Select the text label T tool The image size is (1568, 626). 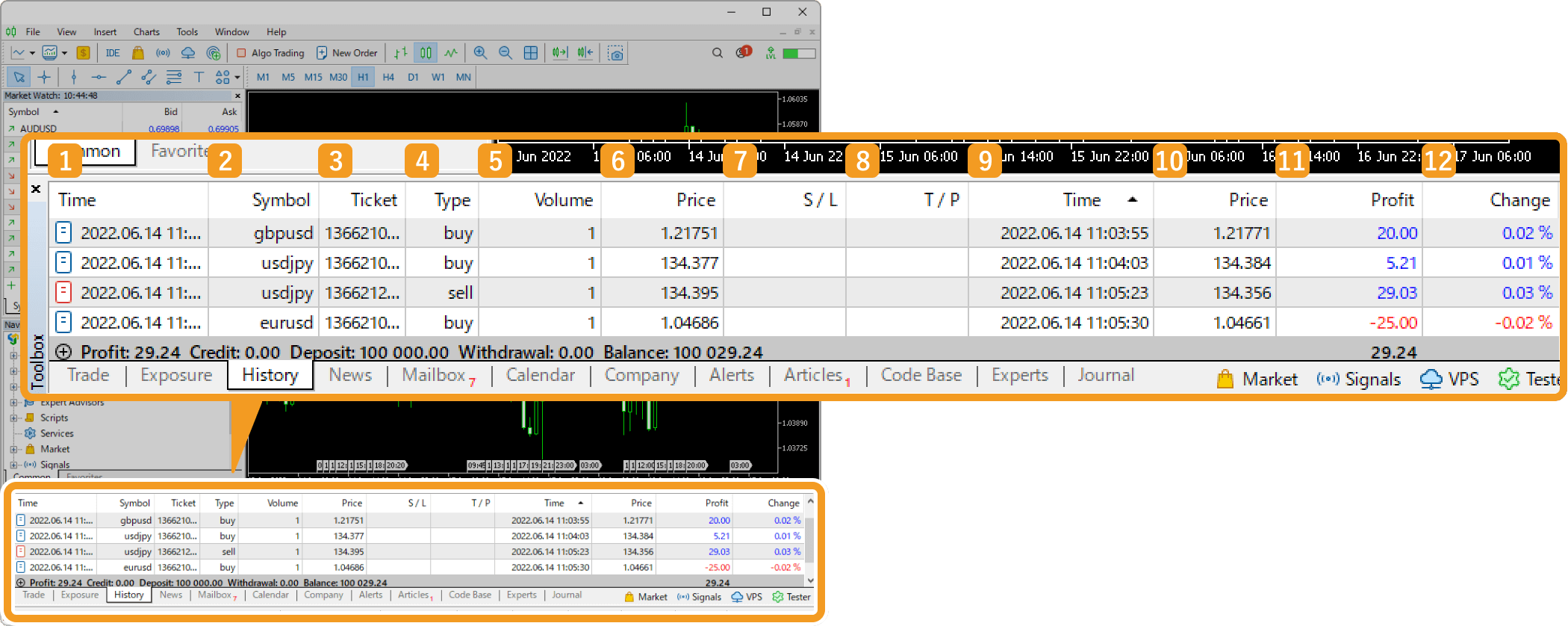tap(199, 77)
